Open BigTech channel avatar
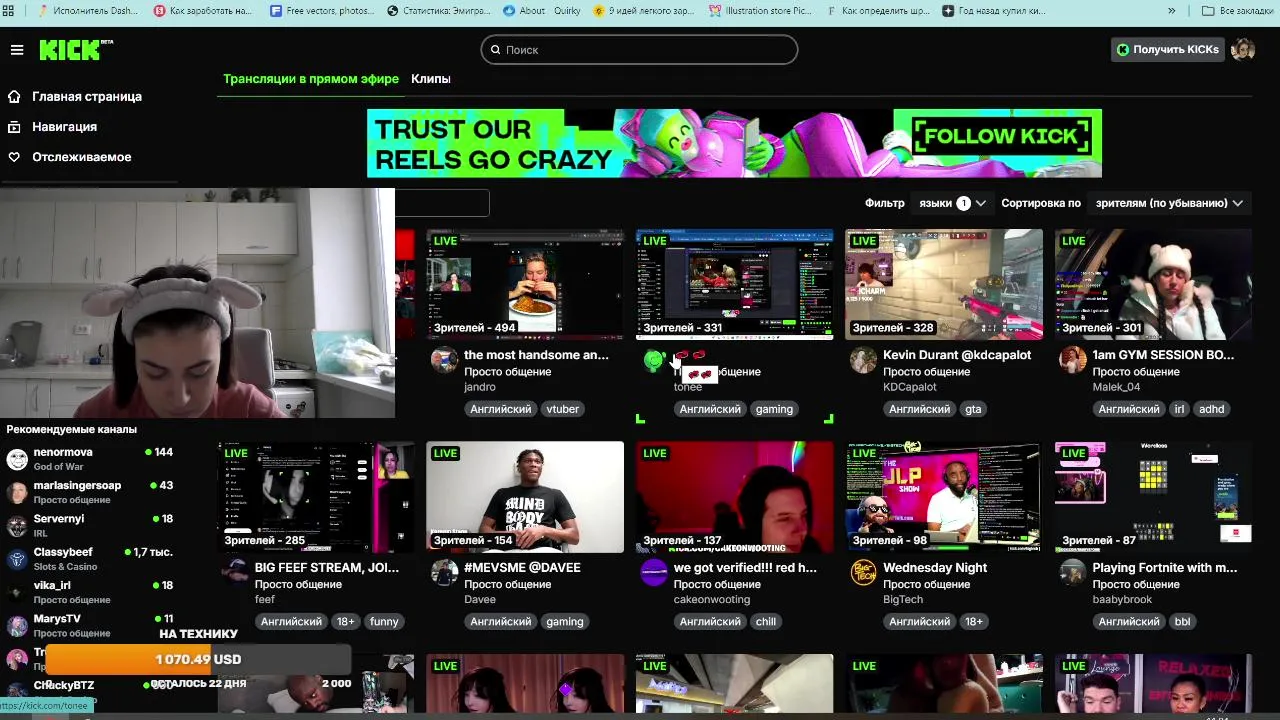The height and width of the screenshot is (720, 1280). click(863, 572)
